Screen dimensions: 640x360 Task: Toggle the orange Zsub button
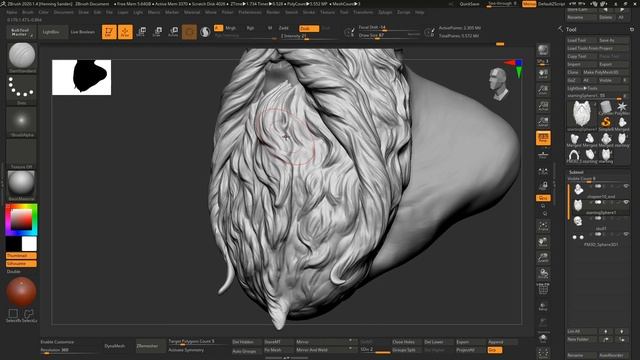[309, 29]
